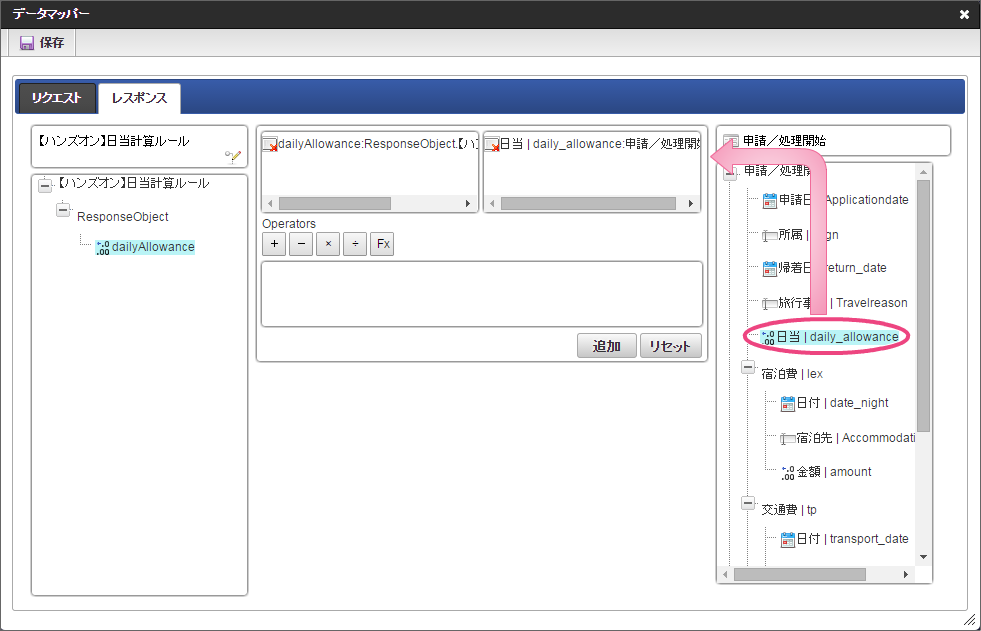Click the expression text area under Operators
The image size is (981, 631).
pos(481,294)
